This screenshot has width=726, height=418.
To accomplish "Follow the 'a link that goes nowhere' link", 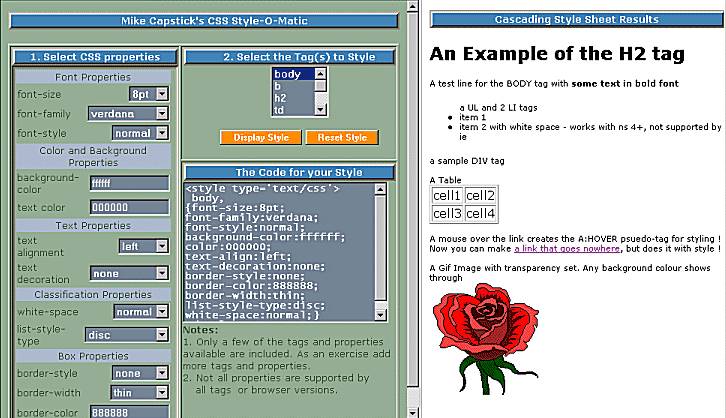I will (x=567, y=249).
